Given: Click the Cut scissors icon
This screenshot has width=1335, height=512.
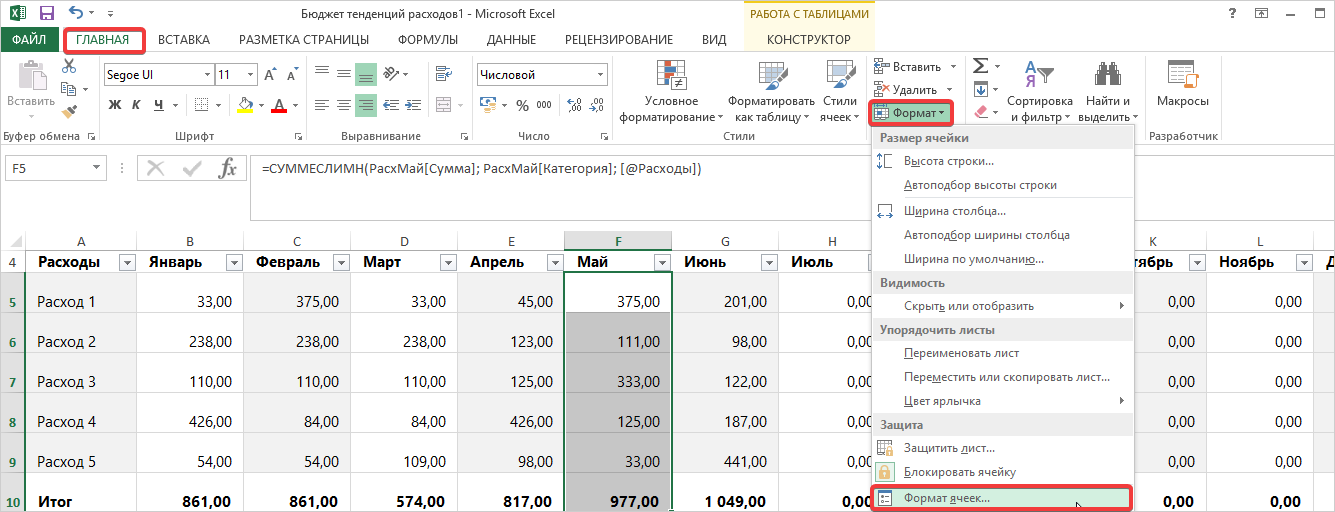Looking at the screenshot, I should (69, 66).
